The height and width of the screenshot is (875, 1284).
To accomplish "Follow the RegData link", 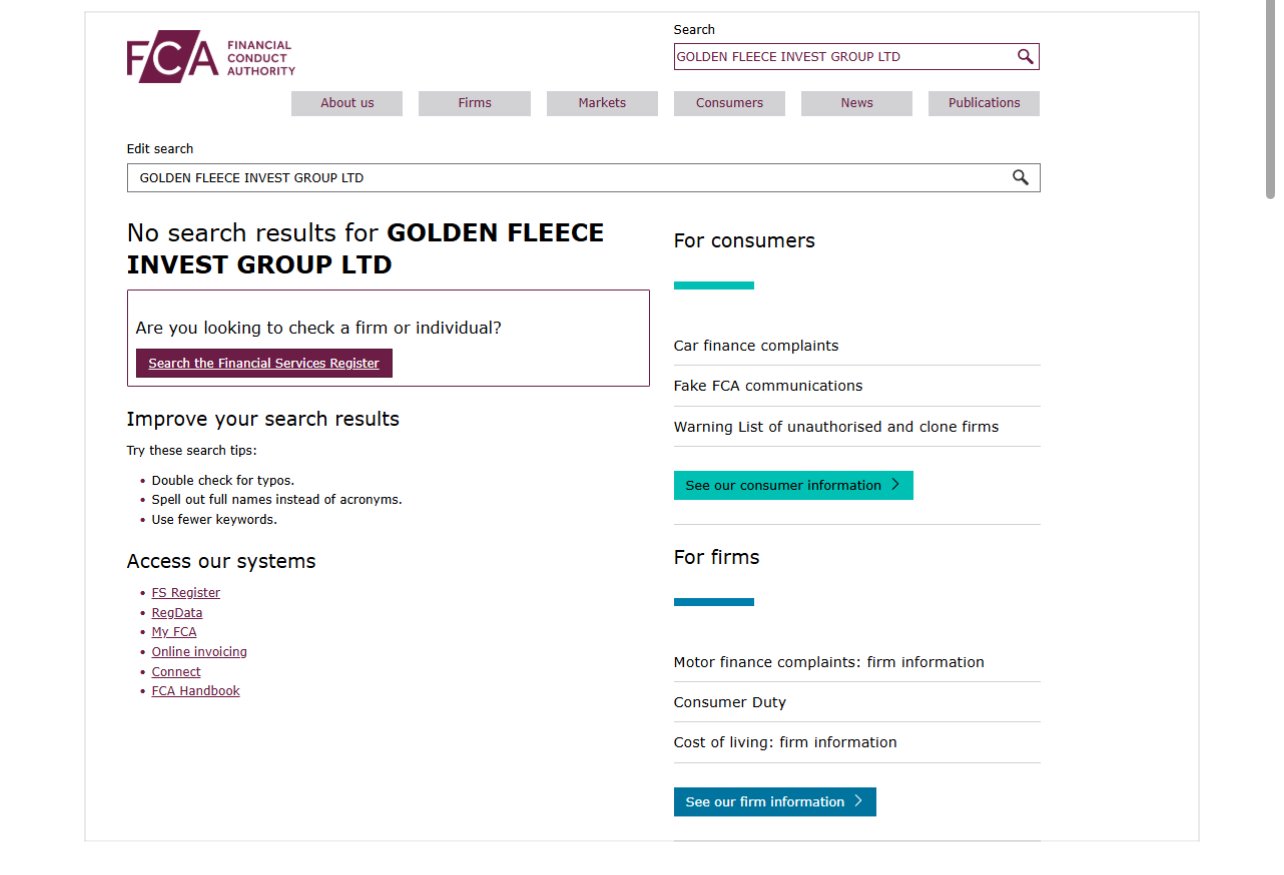I will (177, 613).
